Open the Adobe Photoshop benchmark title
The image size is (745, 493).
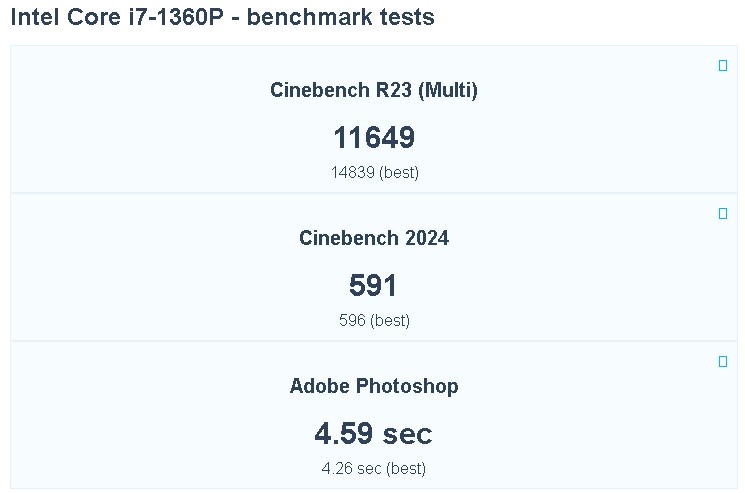[x=374, y=386]
